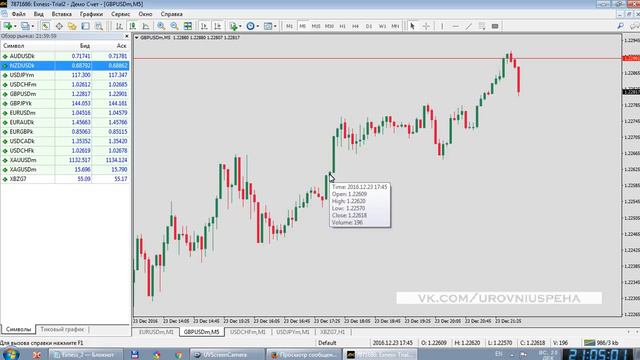
Task: Switch chart to bar chart type
Action: pyautogui.click(x=119, y=26)
